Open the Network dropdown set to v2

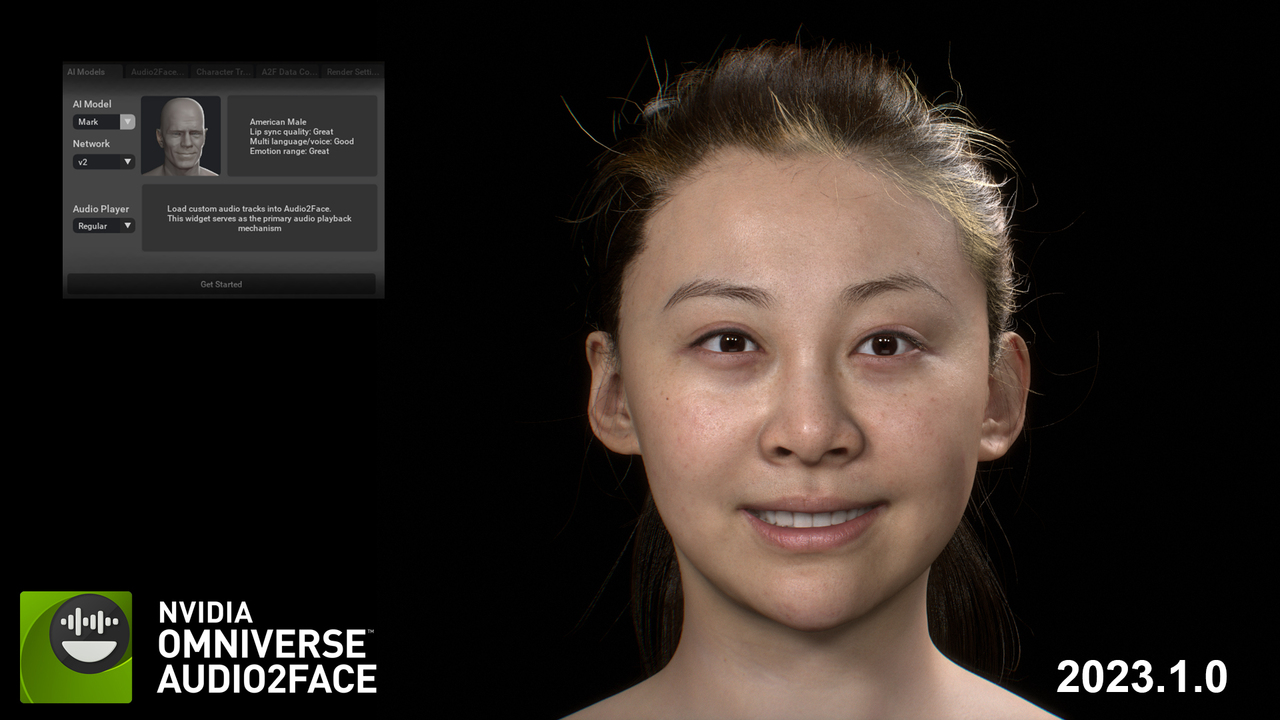pos(104,162)
